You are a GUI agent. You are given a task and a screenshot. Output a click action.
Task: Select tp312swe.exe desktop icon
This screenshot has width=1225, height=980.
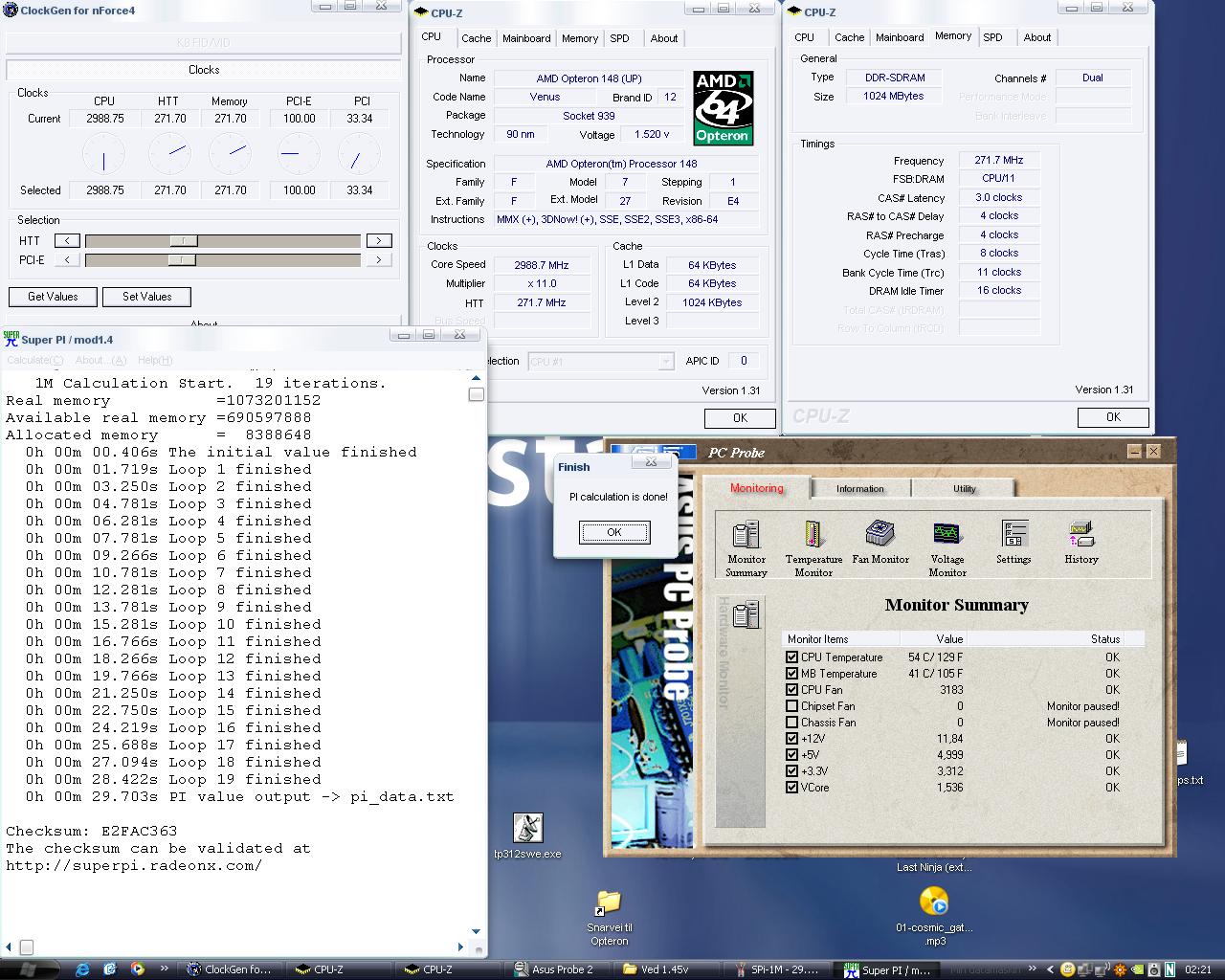(x=527, y=836)
